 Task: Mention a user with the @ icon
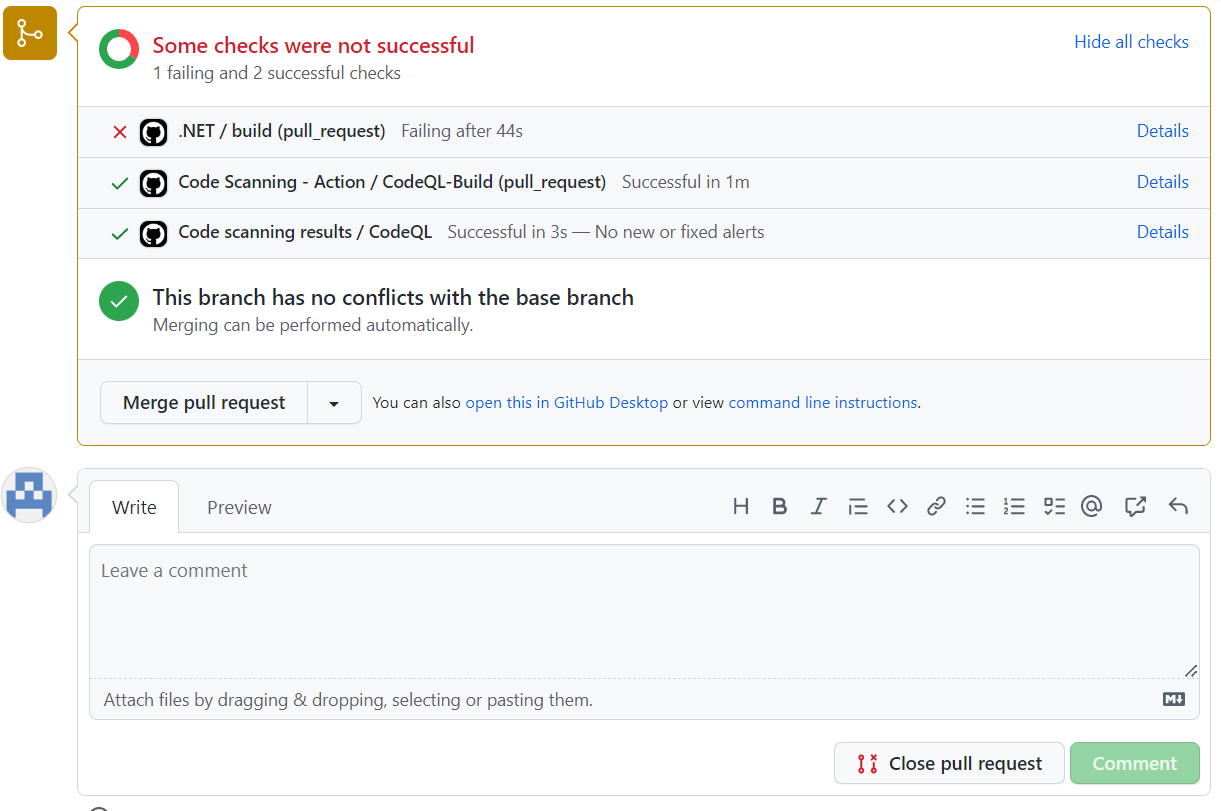(x=1092, y=506)
